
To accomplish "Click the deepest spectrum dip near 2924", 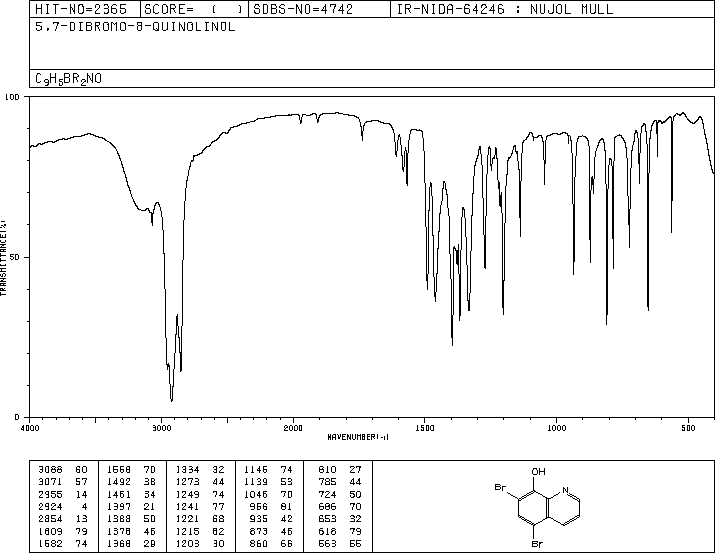I will tap(171, 400).
